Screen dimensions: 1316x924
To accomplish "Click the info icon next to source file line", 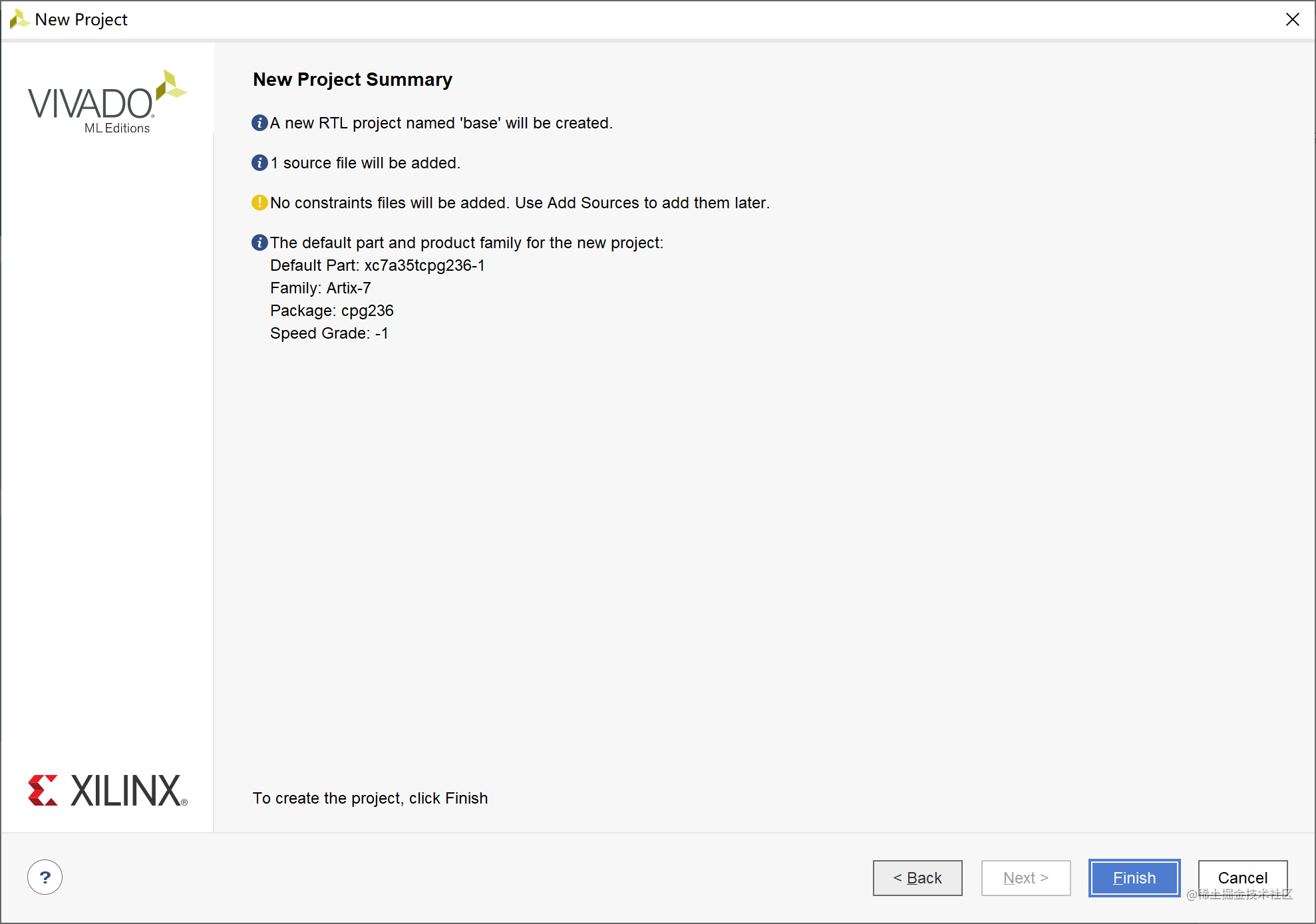I will (x=259, y=163).
